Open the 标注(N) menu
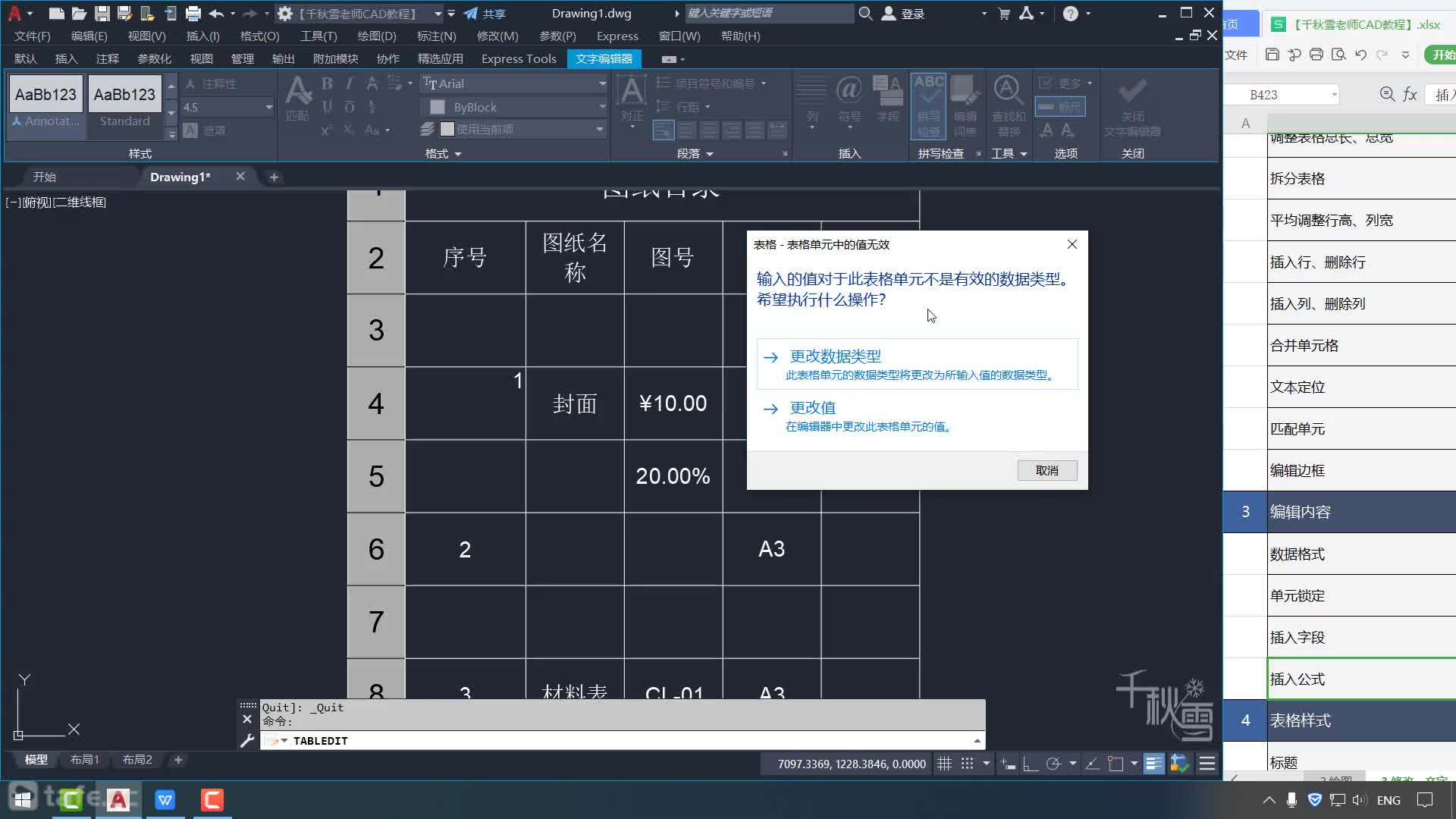 point(437,36)
